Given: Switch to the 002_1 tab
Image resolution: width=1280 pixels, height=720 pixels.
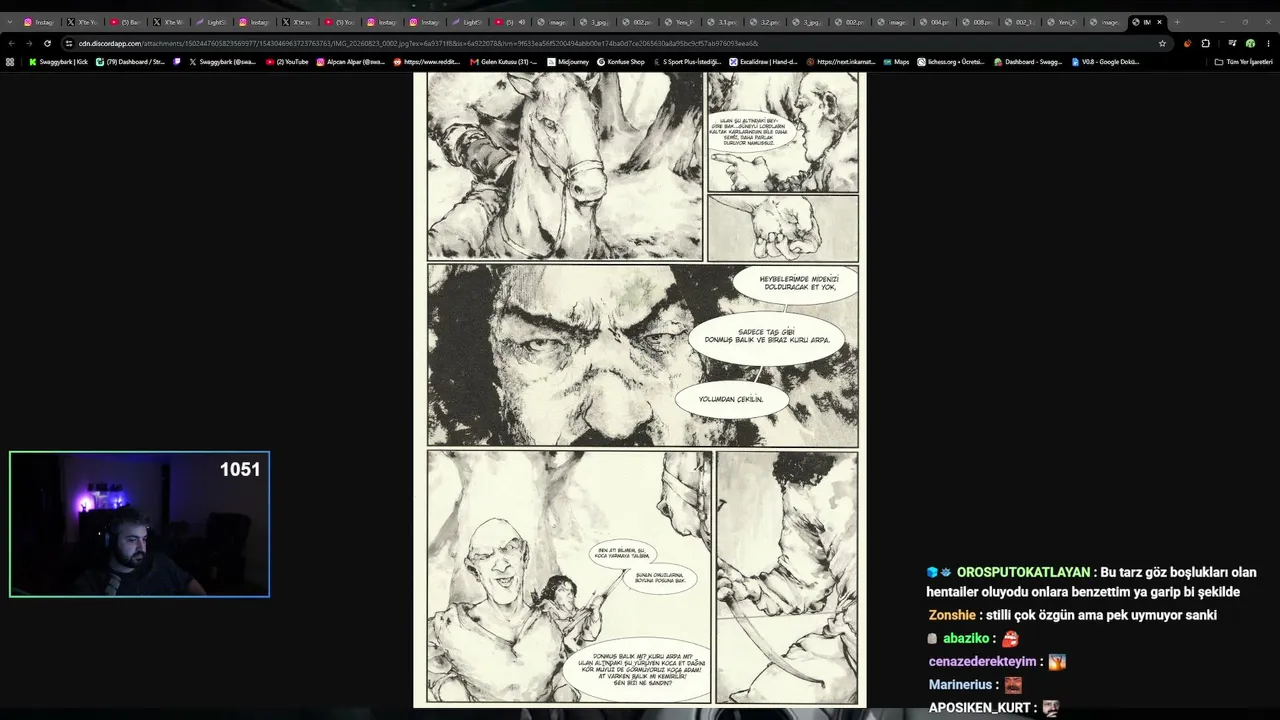Looking at the screenshot, I should click(x=1021, y=22).
